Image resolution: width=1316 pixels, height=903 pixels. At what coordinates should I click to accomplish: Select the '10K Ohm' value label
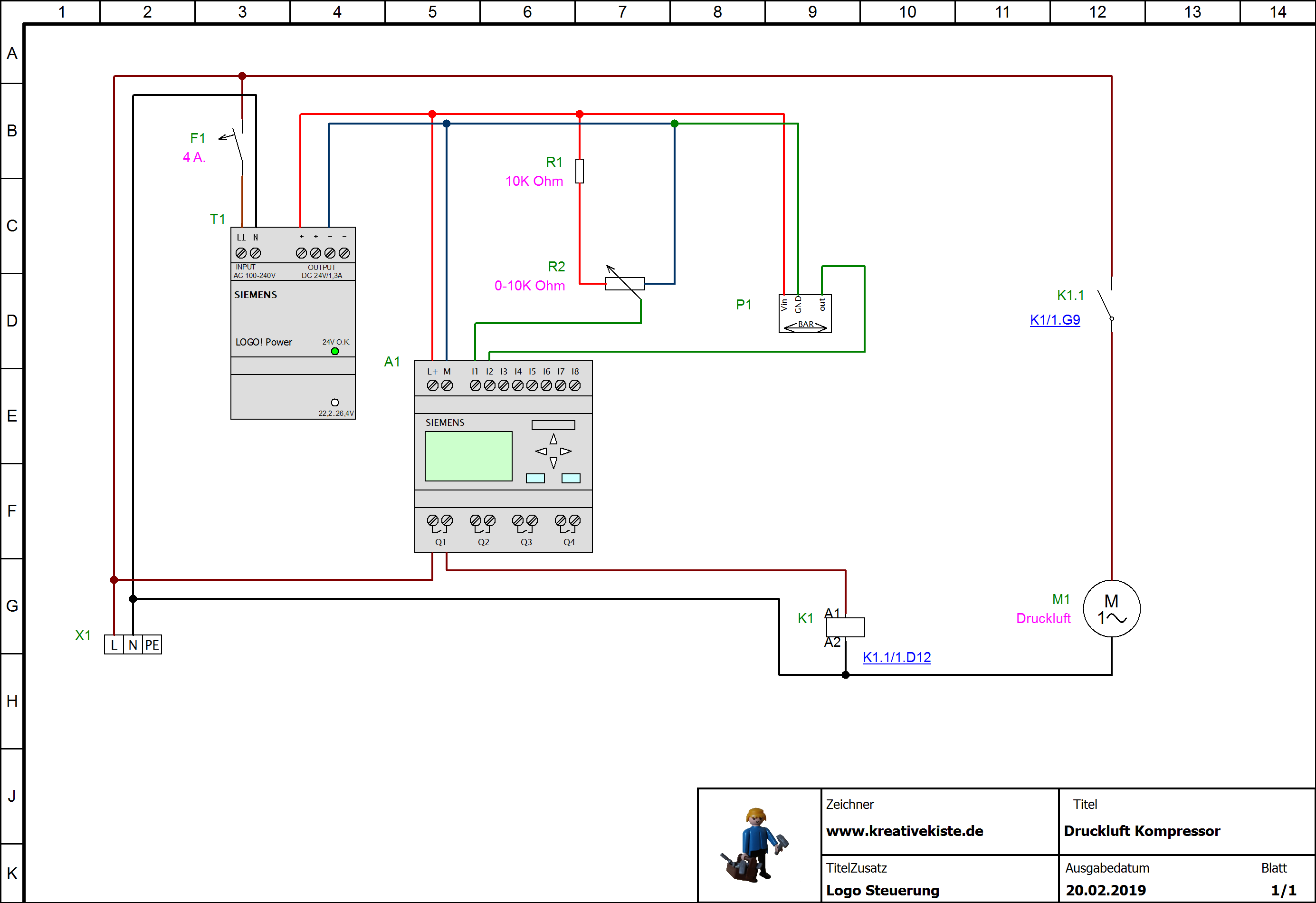pos(534,181)
